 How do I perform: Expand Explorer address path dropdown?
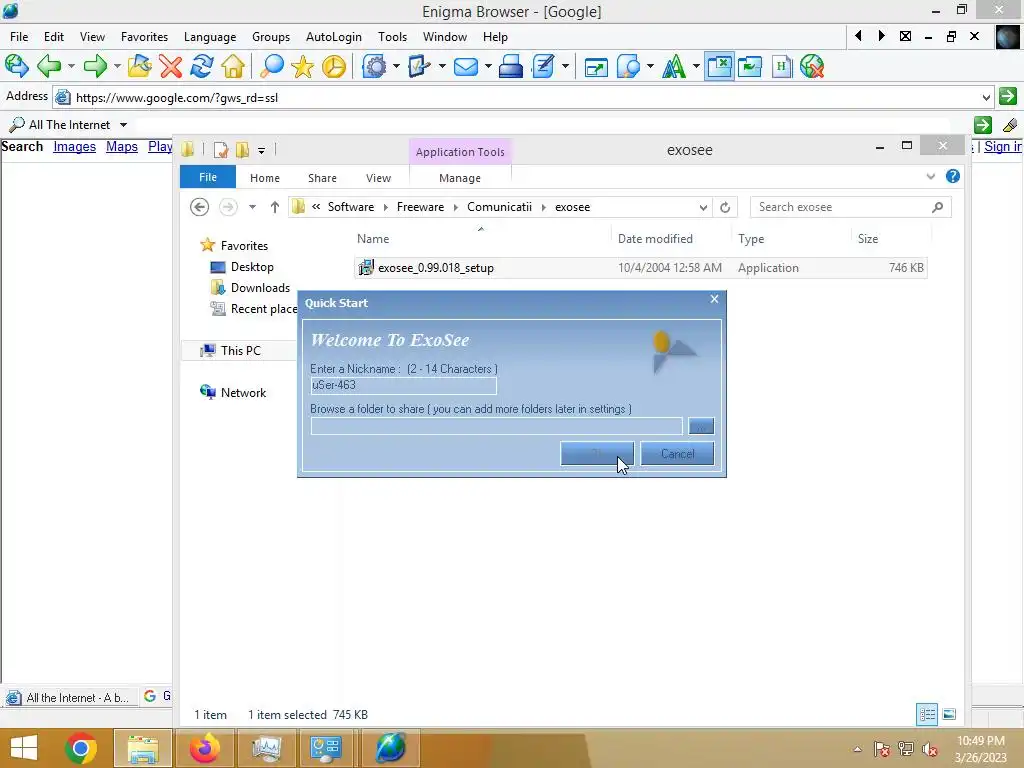coord(703,207)
